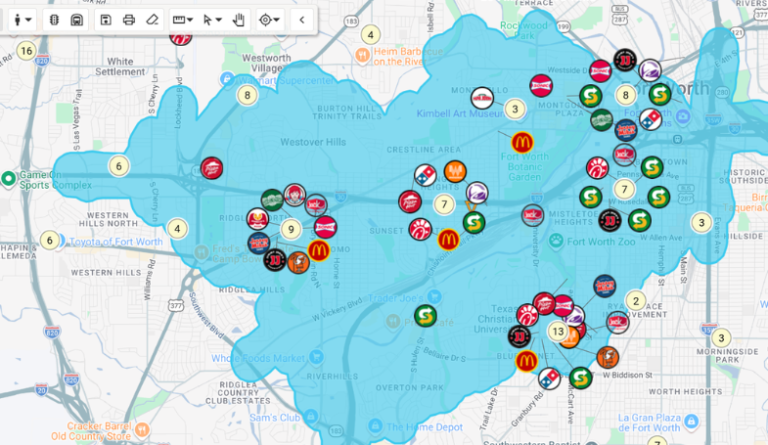Image resolution: width=768 pixels, height=445 pixels.
Task: Click the Cracker Barrel Old Country Store pin
Action: click(142, 429)
